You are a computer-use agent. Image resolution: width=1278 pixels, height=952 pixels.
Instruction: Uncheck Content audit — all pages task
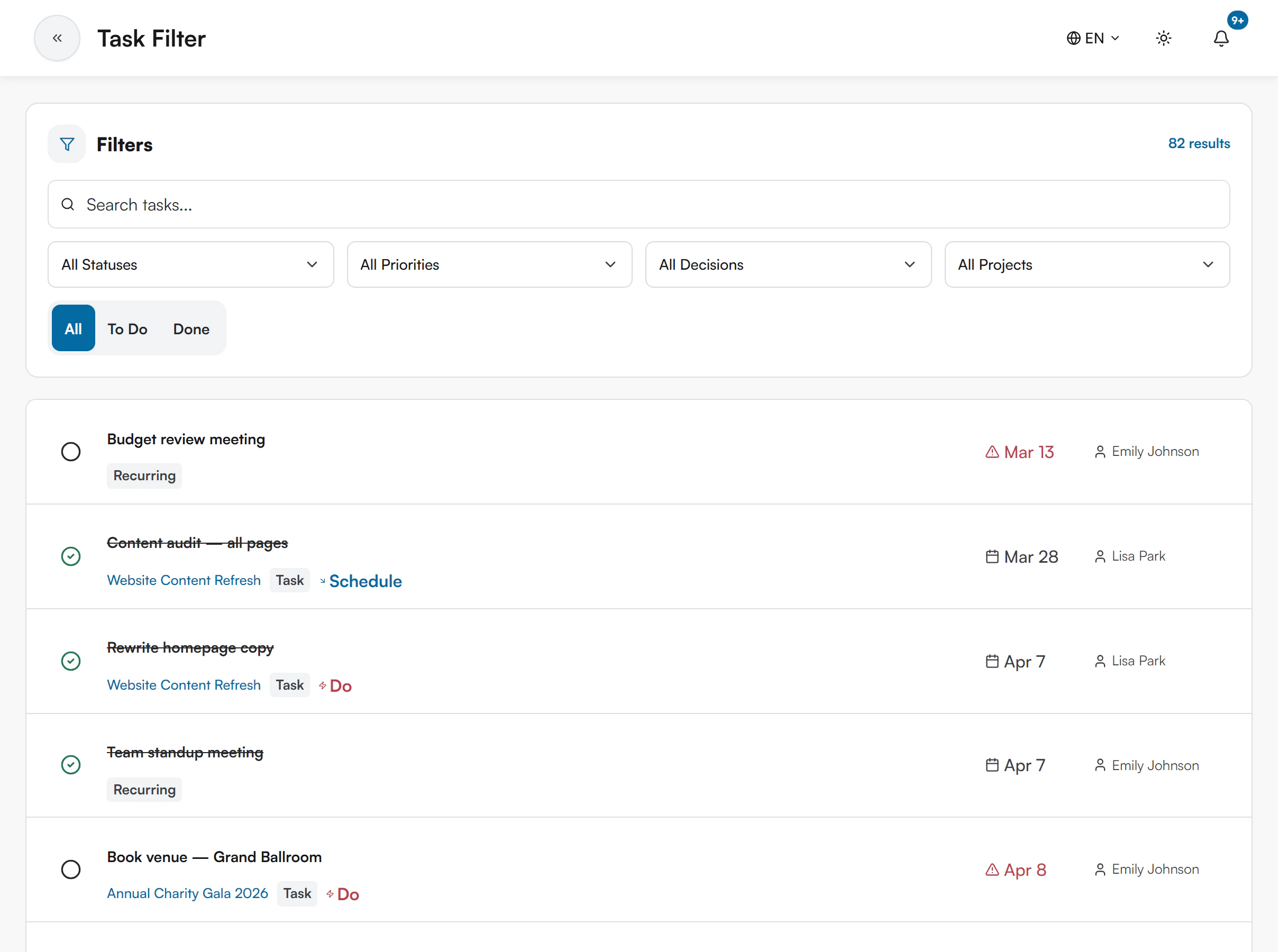[x=71, y=557]
